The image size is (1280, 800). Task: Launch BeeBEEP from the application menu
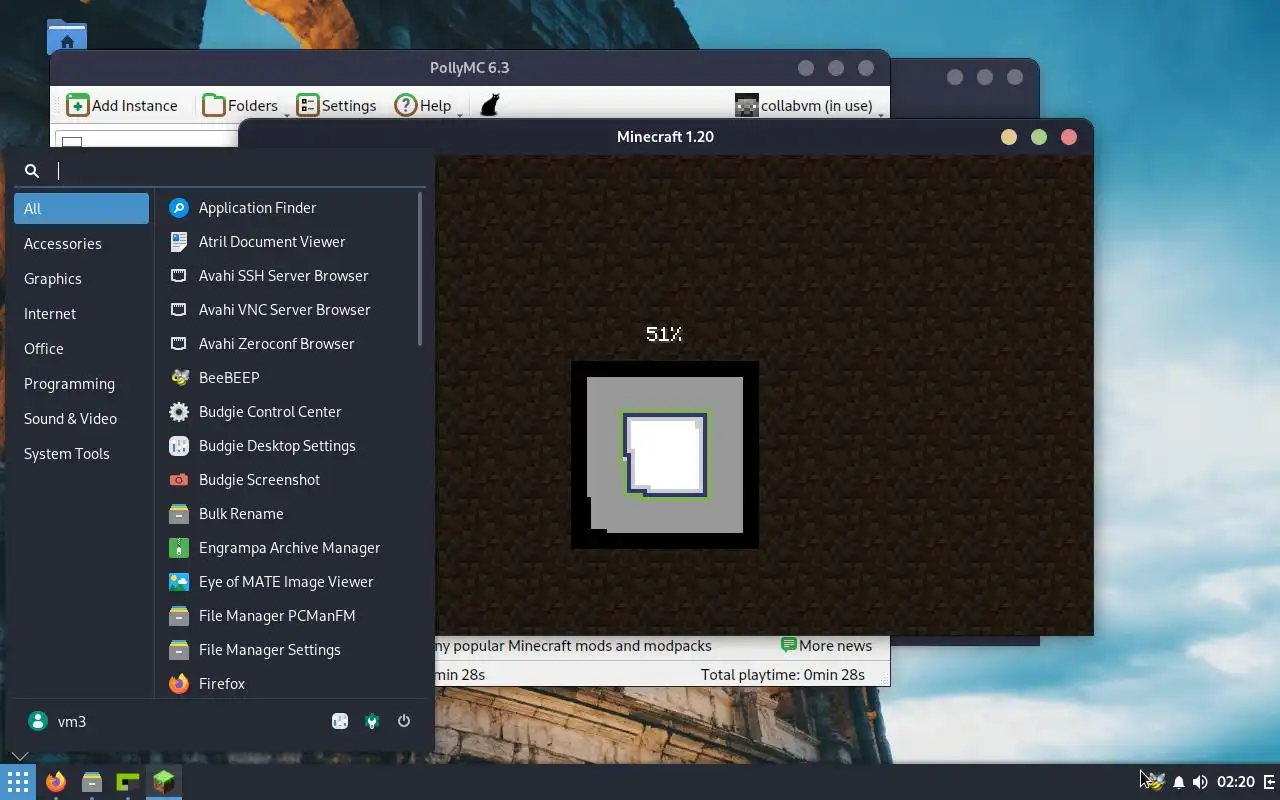(288, 378)
